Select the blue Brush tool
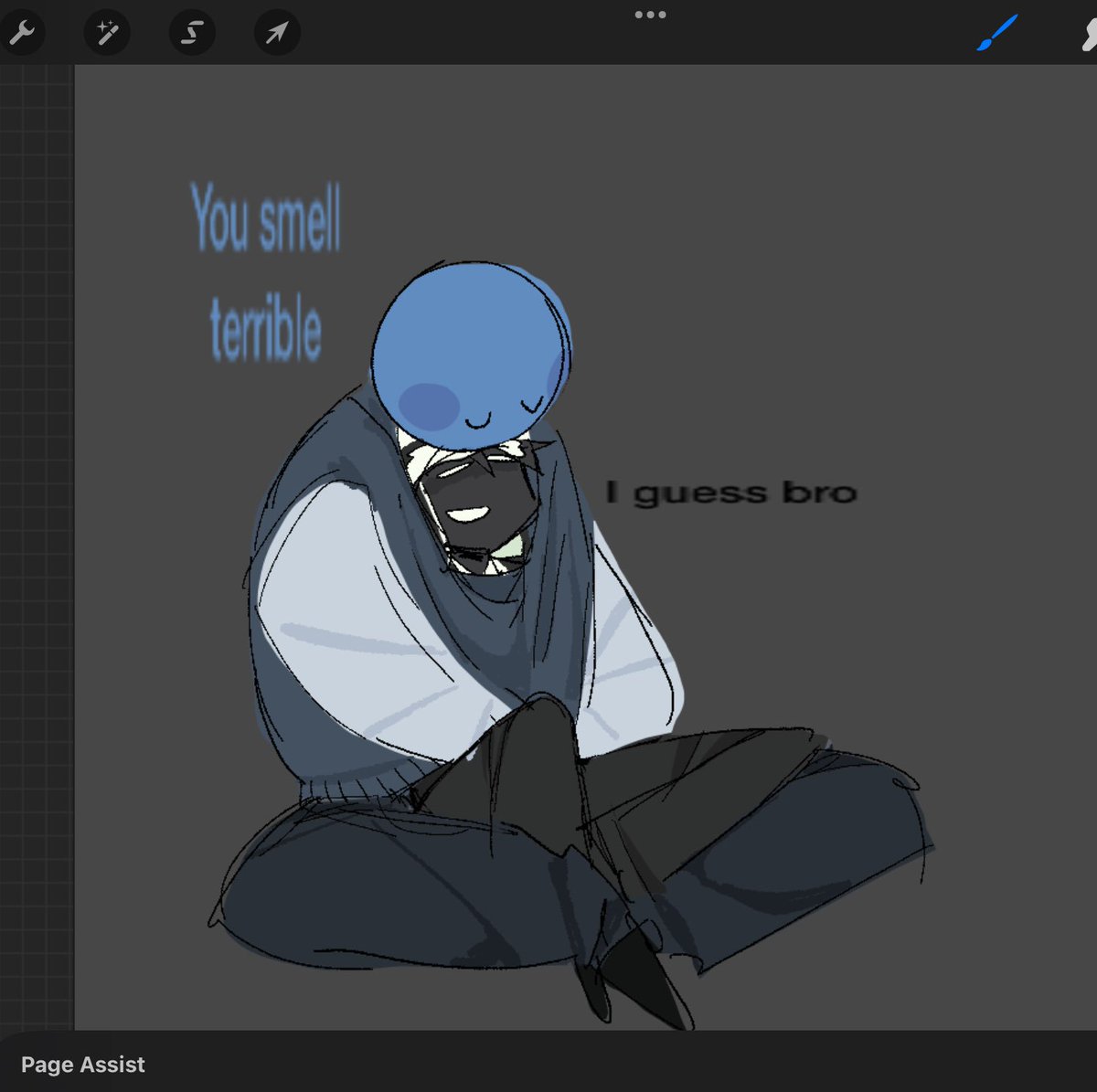The height and width of the screenshot is (1092, 1097). [x=997, y=33]
